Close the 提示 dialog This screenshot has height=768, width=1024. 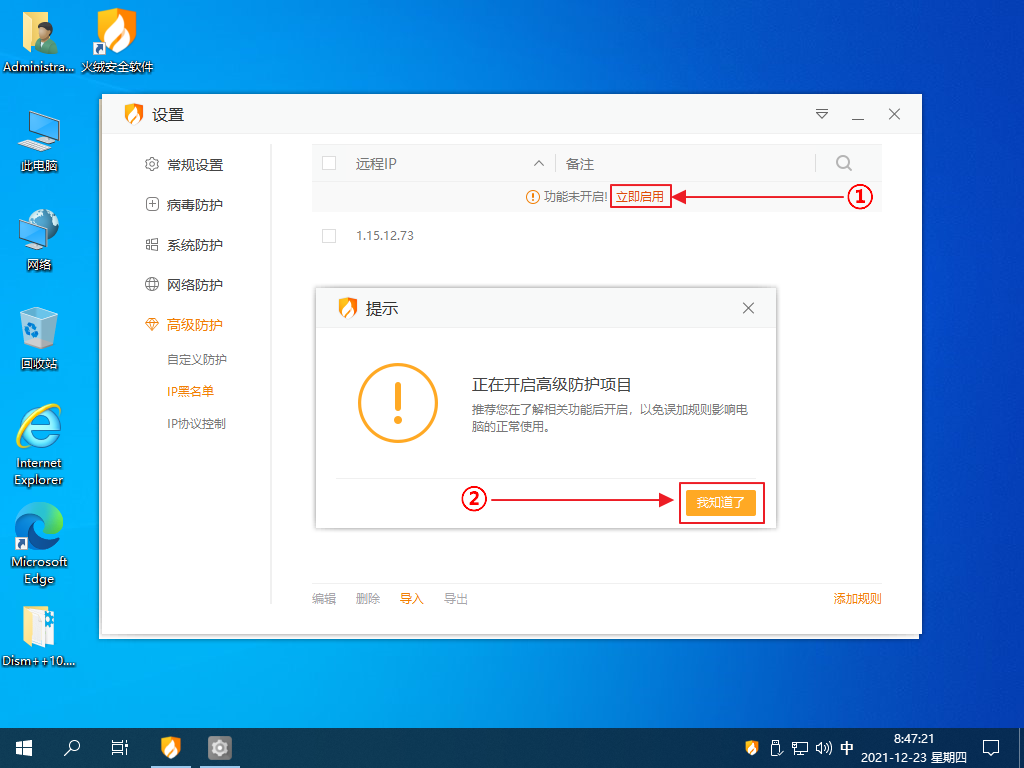click(748, 308)
